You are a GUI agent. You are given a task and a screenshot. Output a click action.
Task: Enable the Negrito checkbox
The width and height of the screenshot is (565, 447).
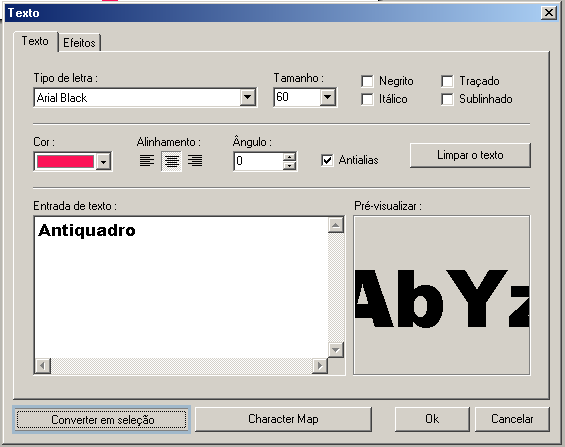tap(367, 81)
